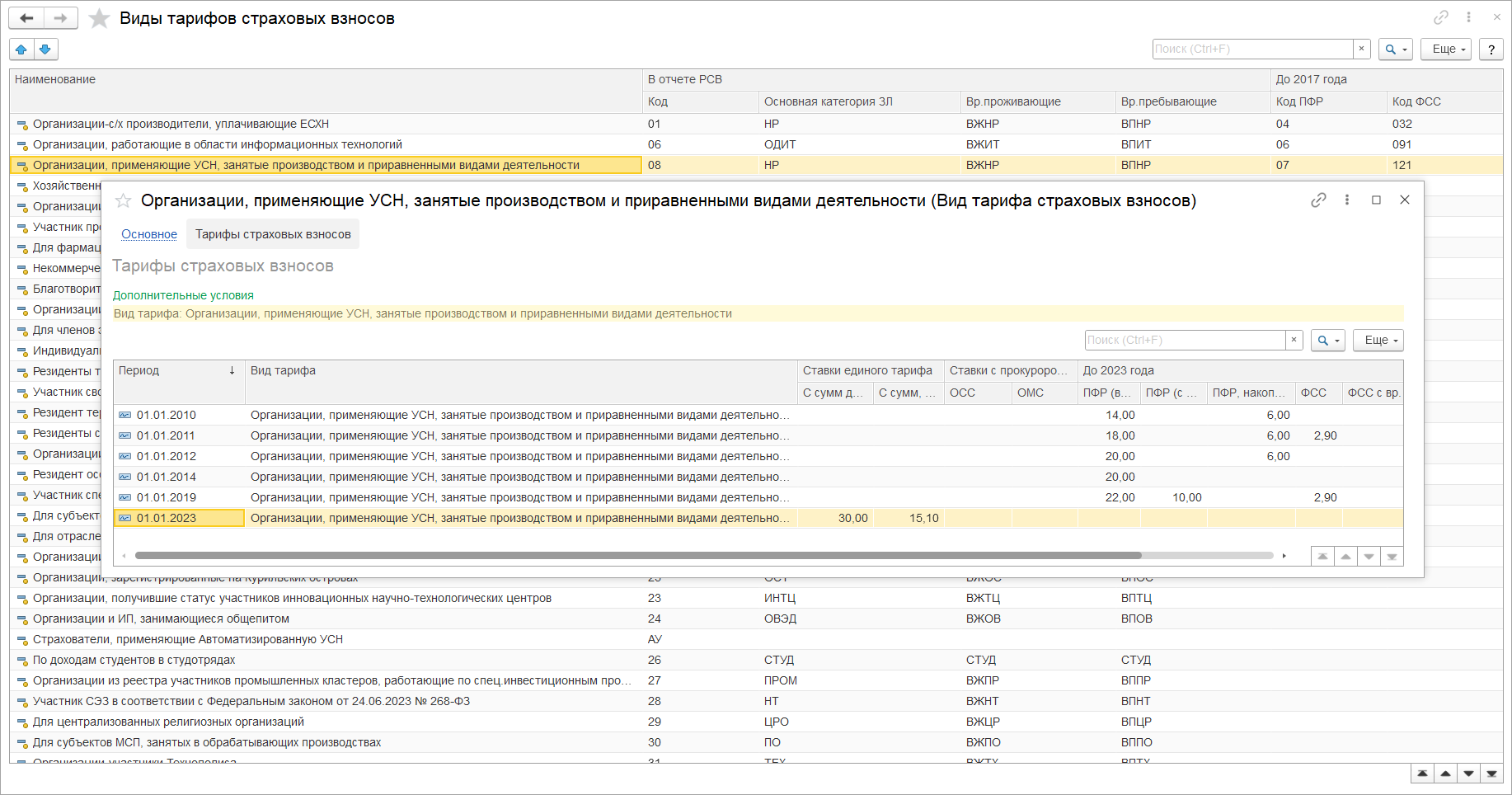
Task: Open the top-right help question button
Action: [x=1491, y=49]
